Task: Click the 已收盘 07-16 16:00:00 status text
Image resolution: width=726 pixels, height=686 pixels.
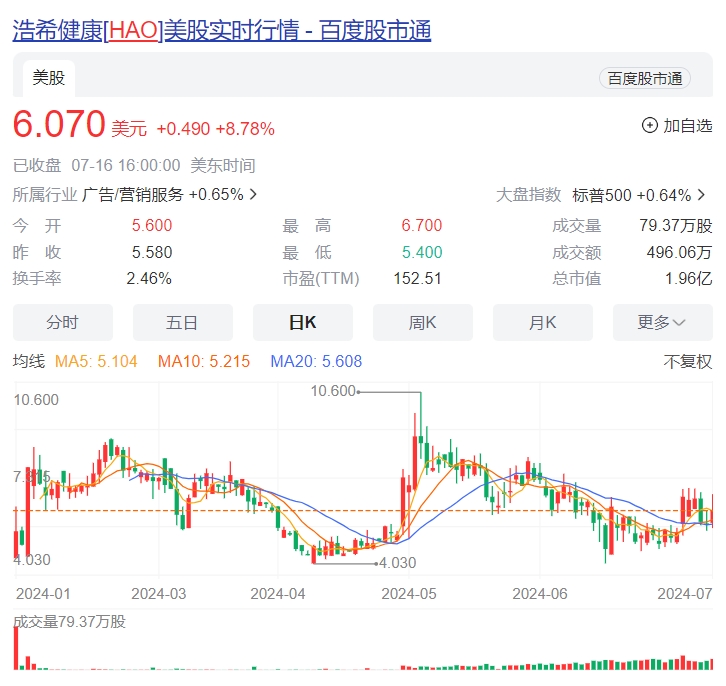Action: pyautogui.click(x=96, y=165)
